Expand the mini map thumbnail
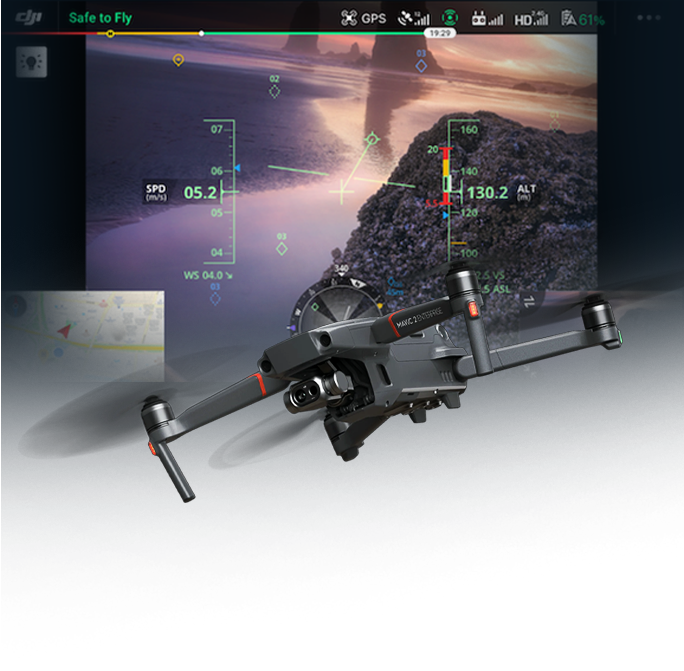684x671 pixels. (84, 335)
